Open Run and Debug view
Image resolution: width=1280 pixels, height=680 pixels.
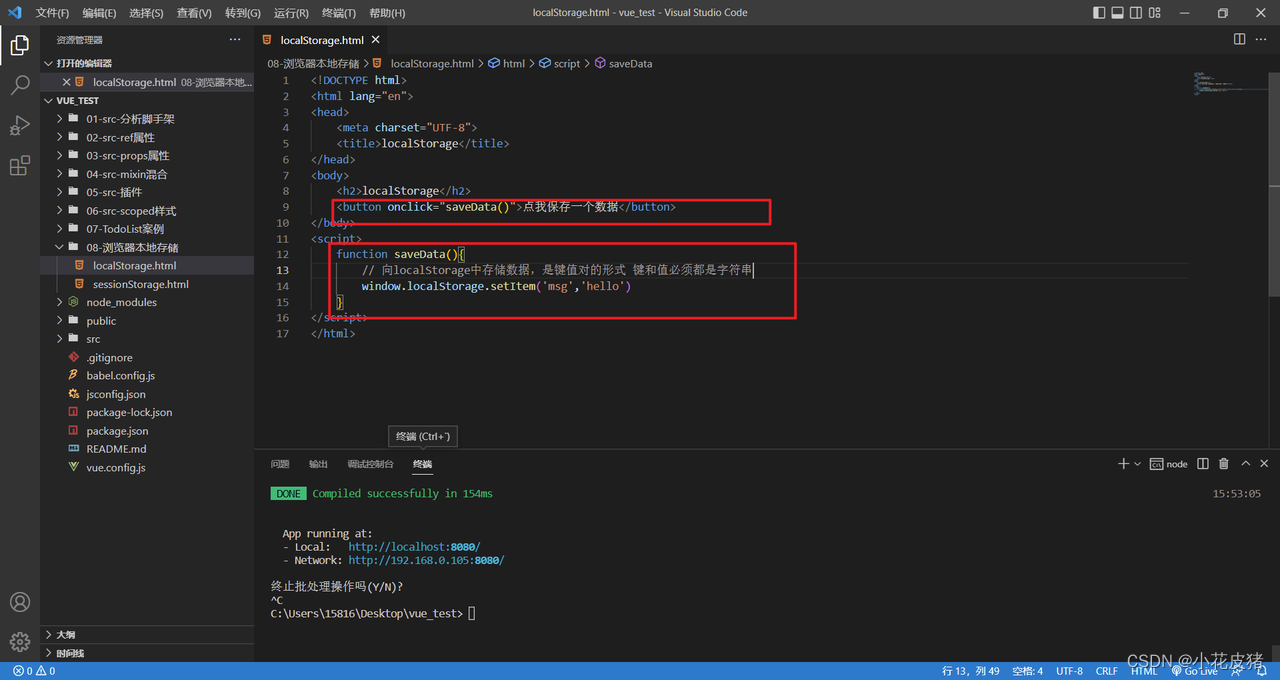pos(20,126)
